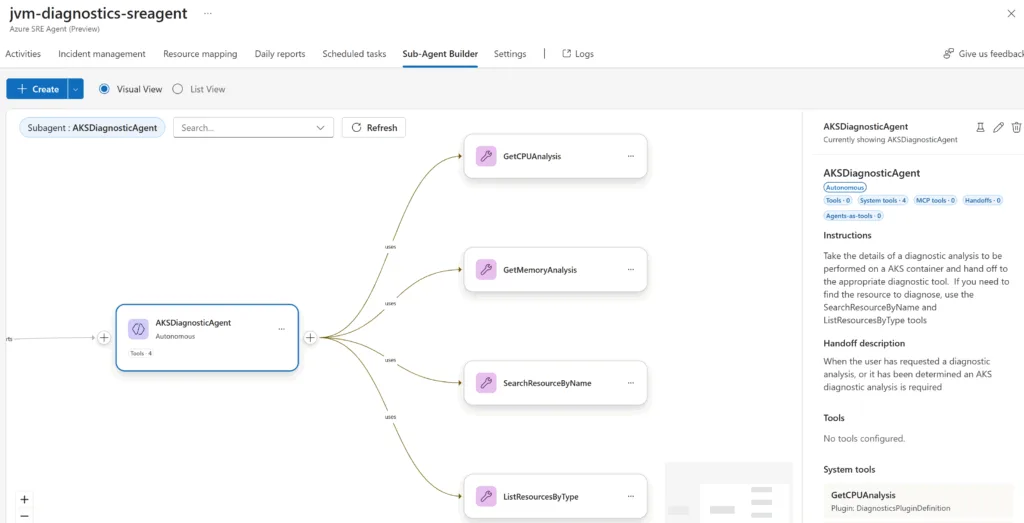The width and height of the screenshot is (1024, 523).
Task: Click the GetCPUAnalysis wrench icon
Action: pos(485,156)
